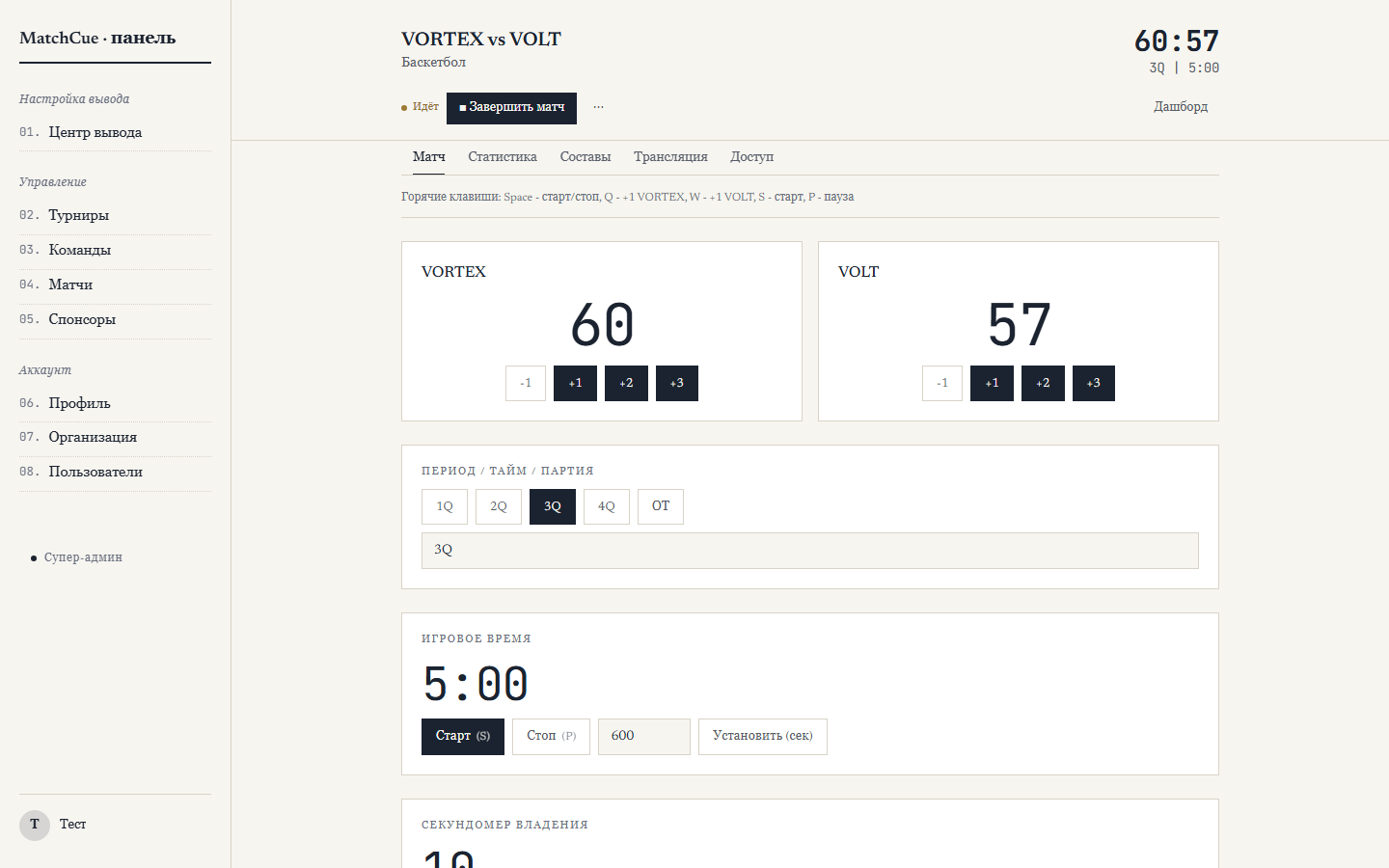Image resolution: width=1389 pixels, height=868 pixels.
Task: Click the СЕКУНДОМЕР ВЛАДЕНИЯ heading
Action: (x=504, y=826)
